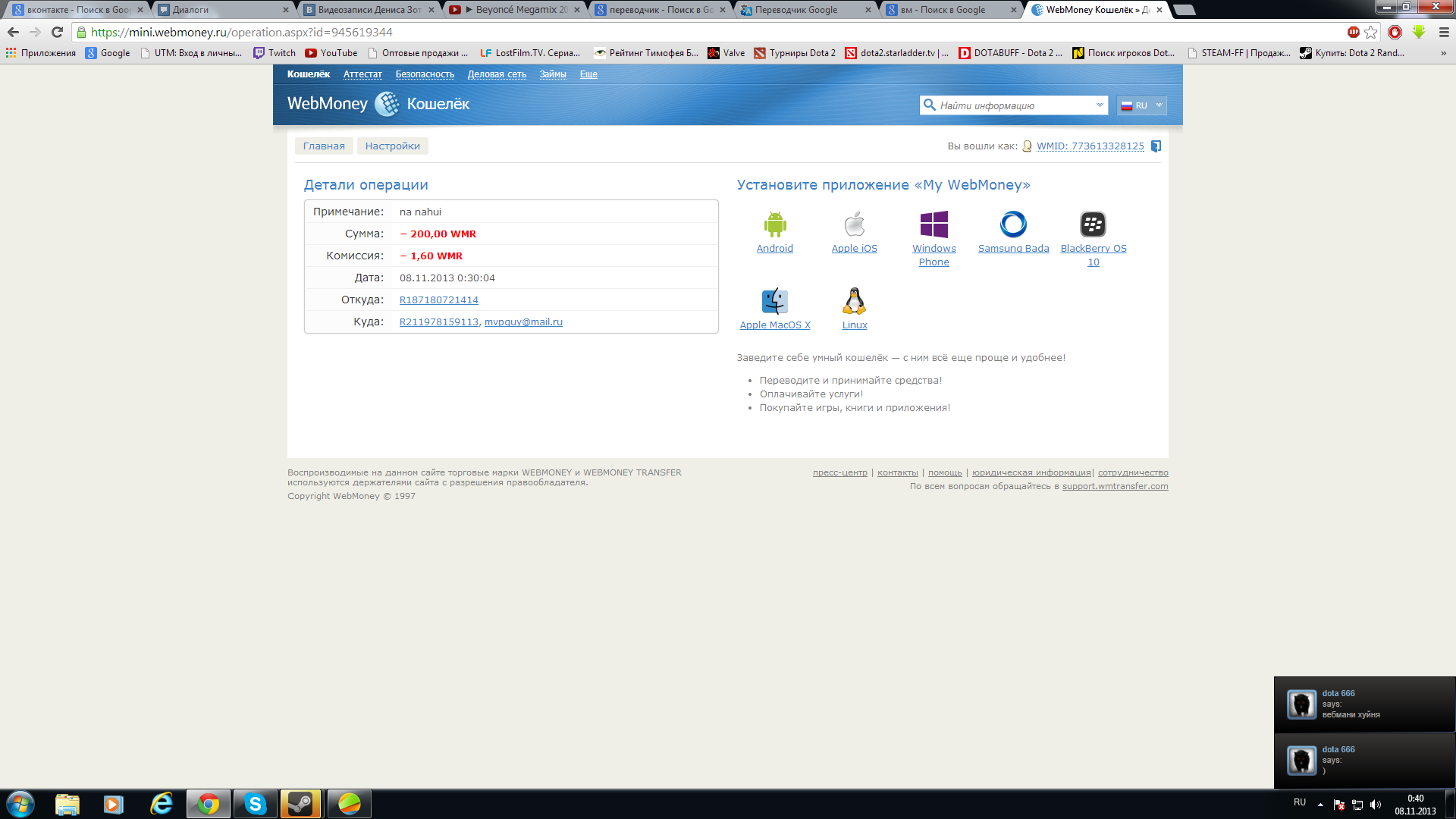Viewport: 1456px width, 819px height.
Task: Switch to the Настройки tab
Action: [x=393, y=146]
